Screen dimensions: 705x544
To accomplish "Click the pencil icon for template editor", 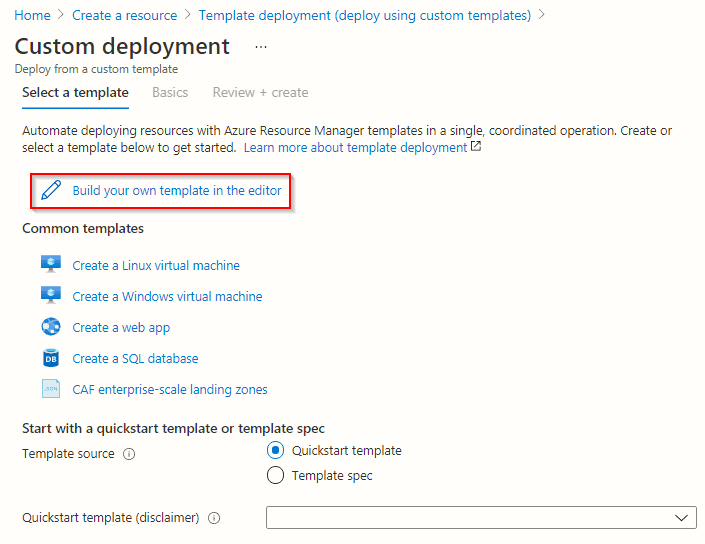I will 51,190.
